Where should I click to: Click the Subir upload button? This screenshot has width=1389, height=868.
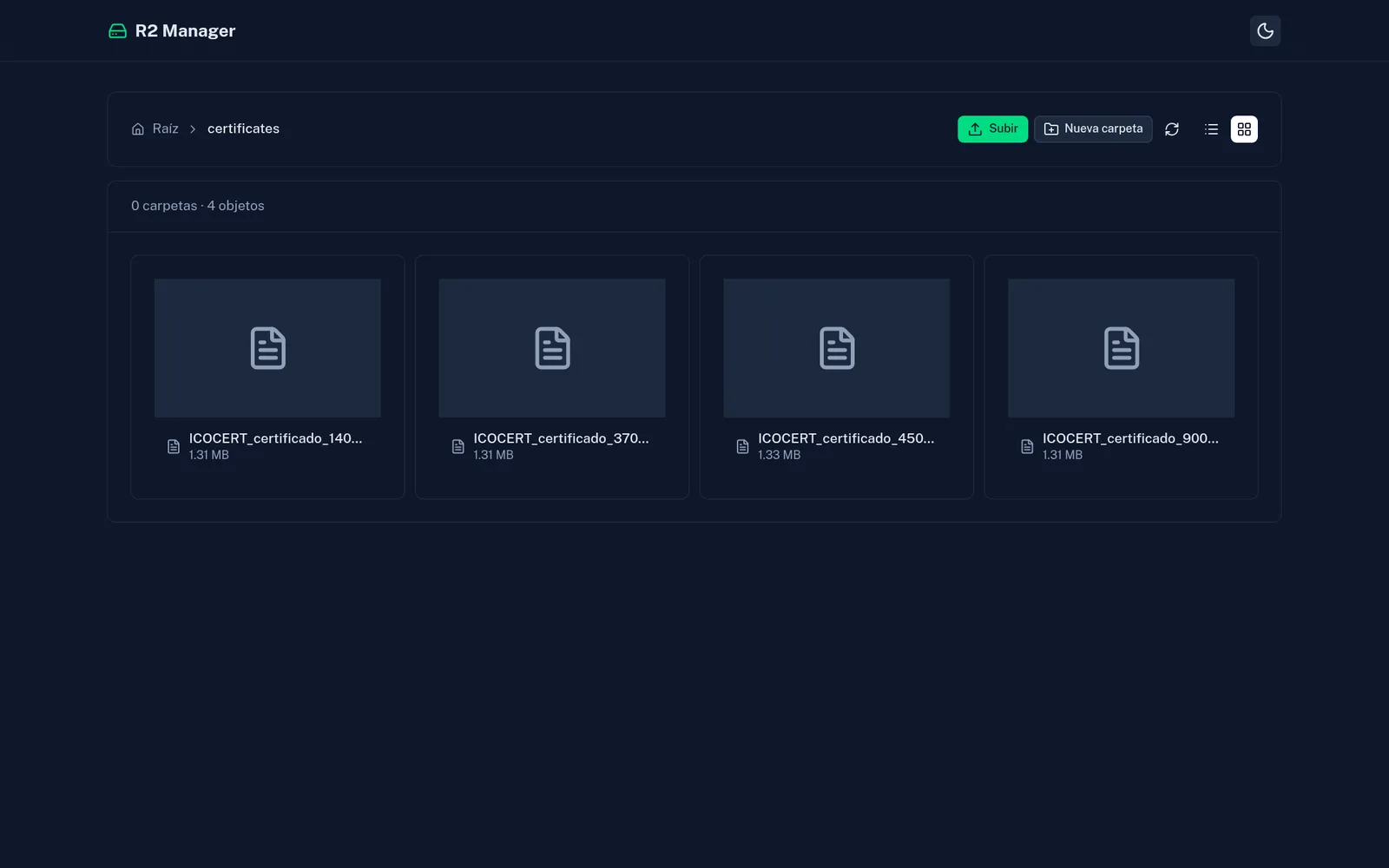tap(992, 128)
